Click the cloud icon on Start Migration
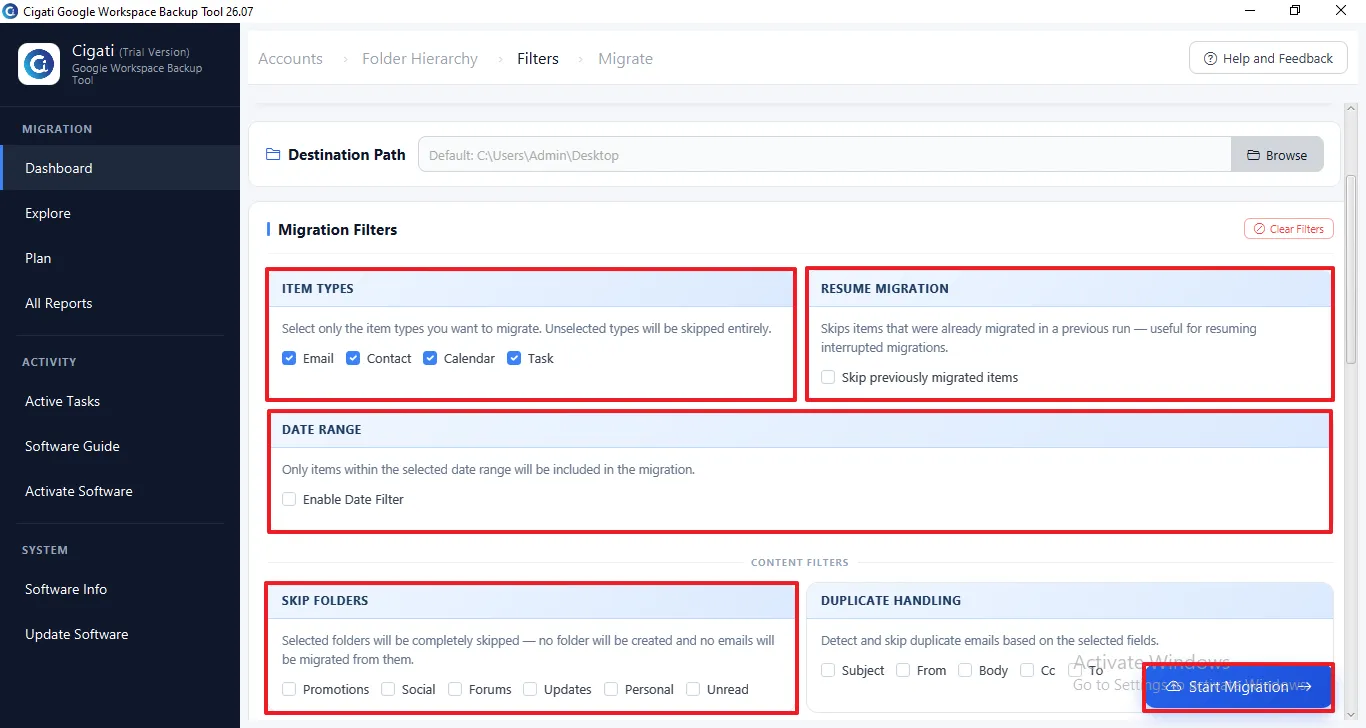 coord(1175,687)
